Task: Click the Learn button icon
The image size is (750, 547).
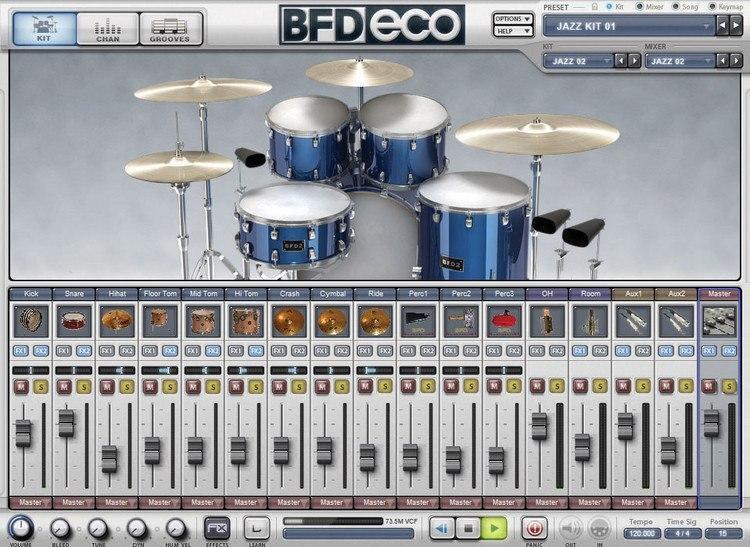Action: (257, 529)
